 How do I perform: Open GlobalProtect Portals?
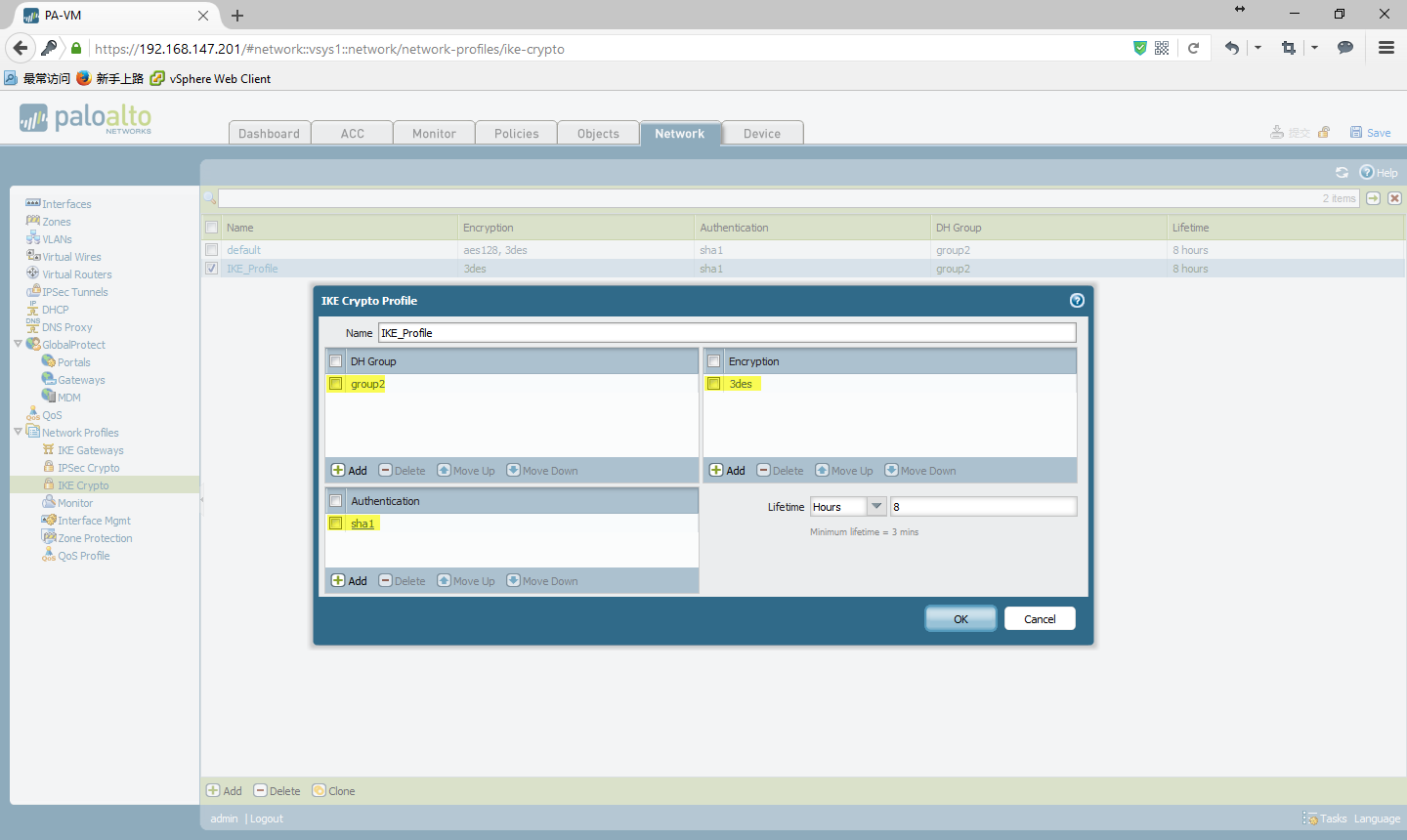[73, 362]
